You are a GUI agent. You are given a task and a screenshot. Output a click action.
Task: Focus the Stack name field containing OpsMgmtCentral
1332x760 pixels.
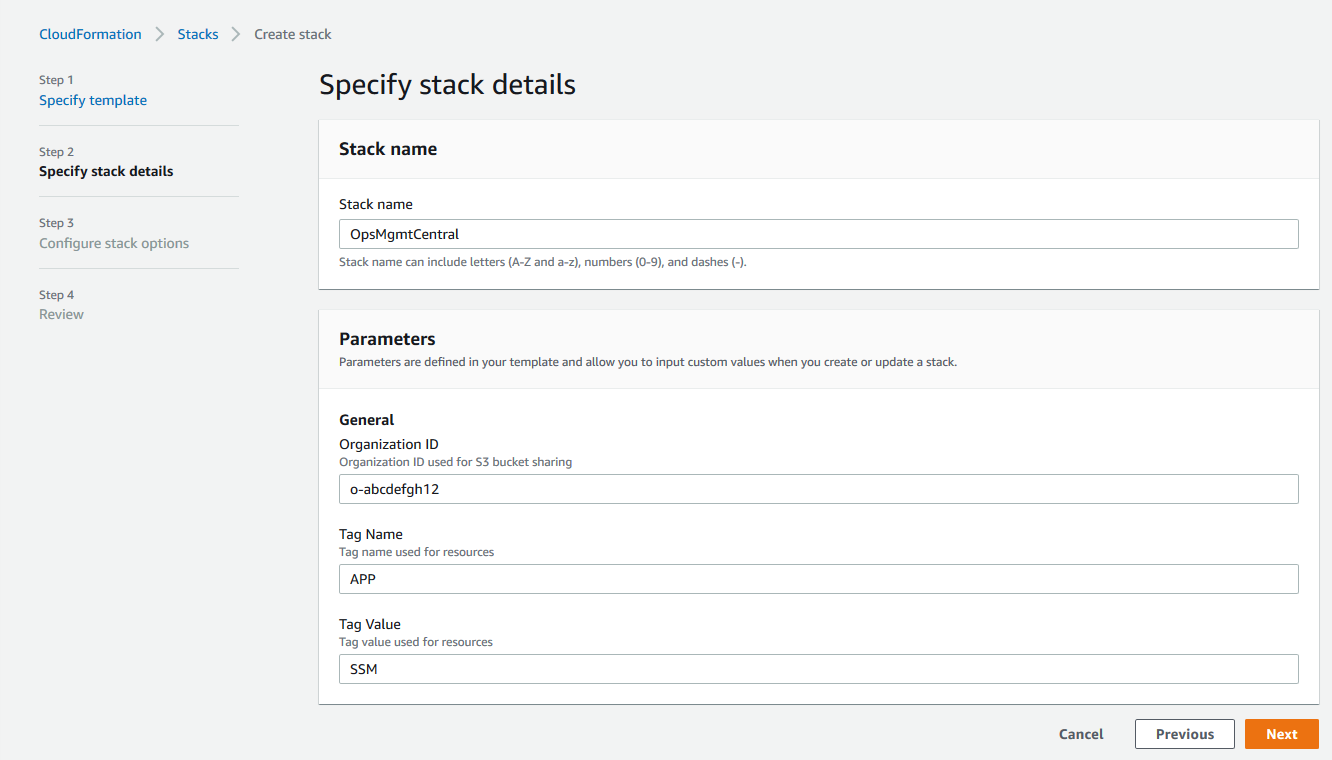point(819,234)
